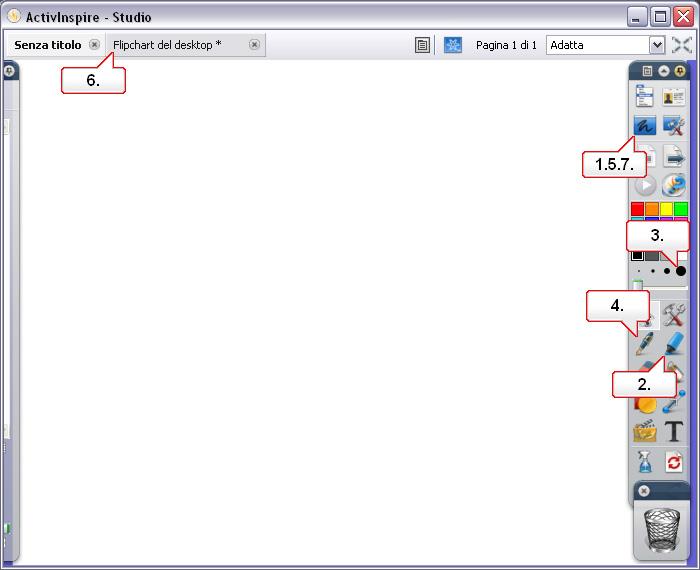Screen dimensions: 700x570
Task: Open the Tools wrench and screwdriver icon
Action: pyautogui.click(x=674, y=314)
